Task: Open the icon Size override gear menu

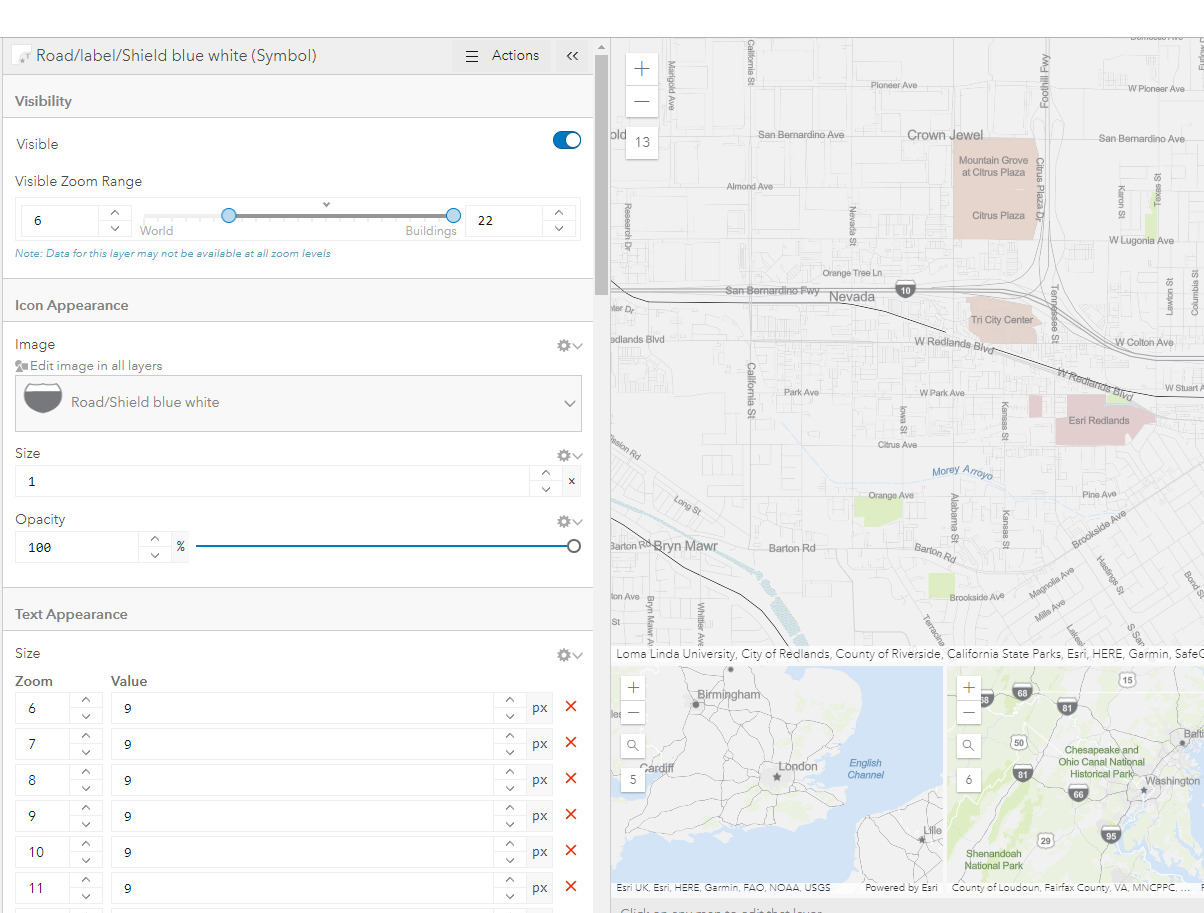Action: (x=564, y=455)
